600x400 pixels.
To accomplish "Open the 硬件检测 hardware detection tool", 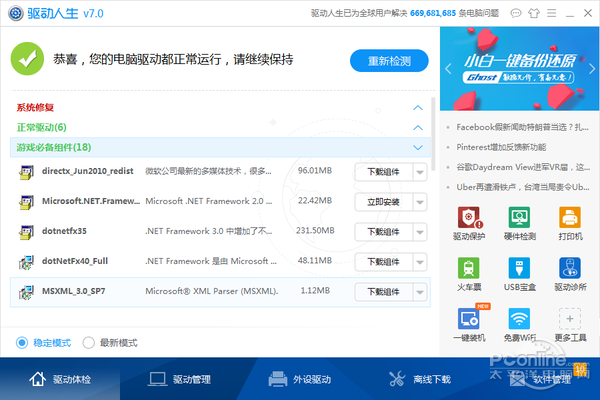I will pyautogui.click(x=519, y=224).
